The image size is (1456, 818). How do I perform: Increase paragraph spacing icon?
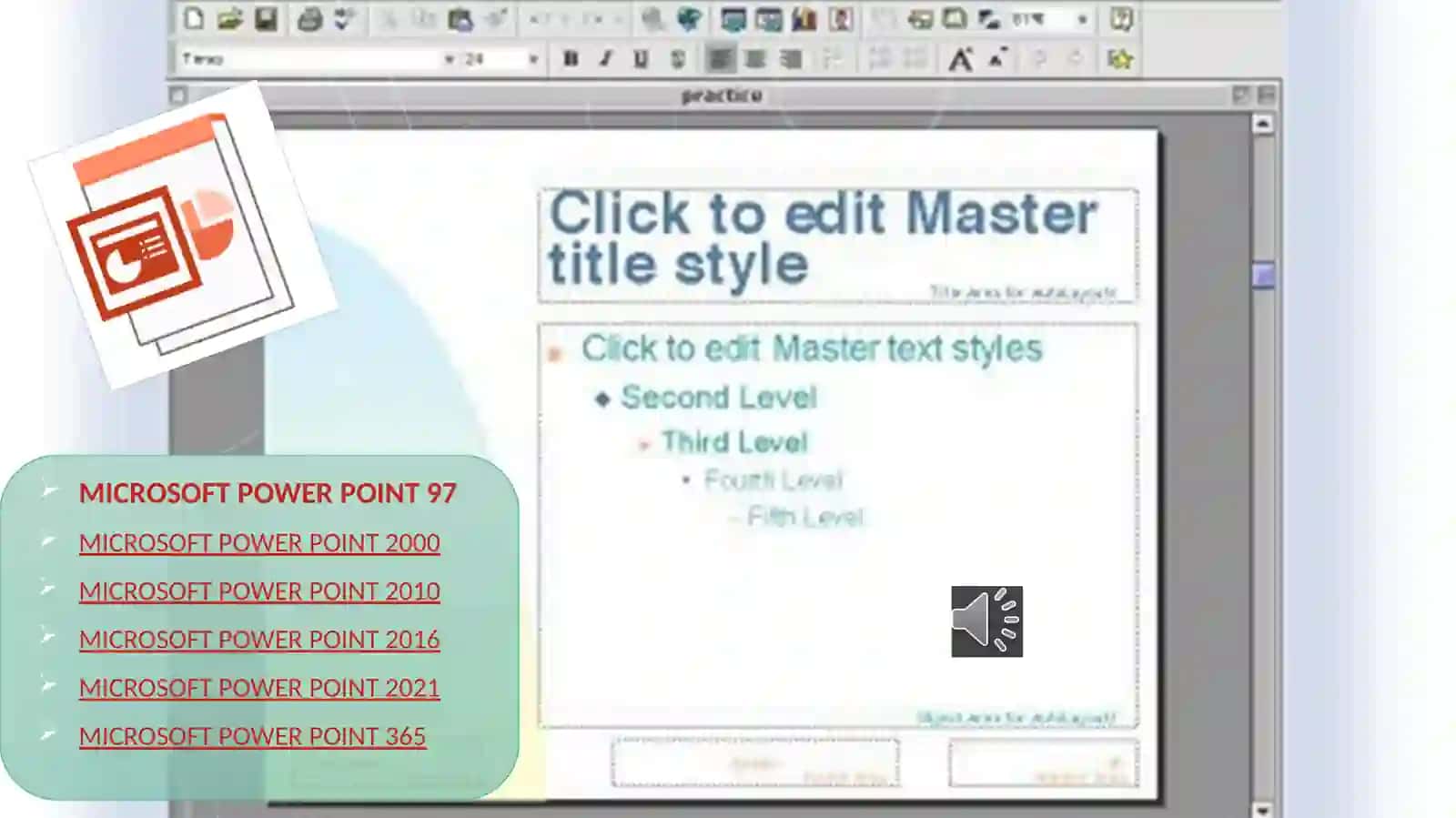[880, 59]
